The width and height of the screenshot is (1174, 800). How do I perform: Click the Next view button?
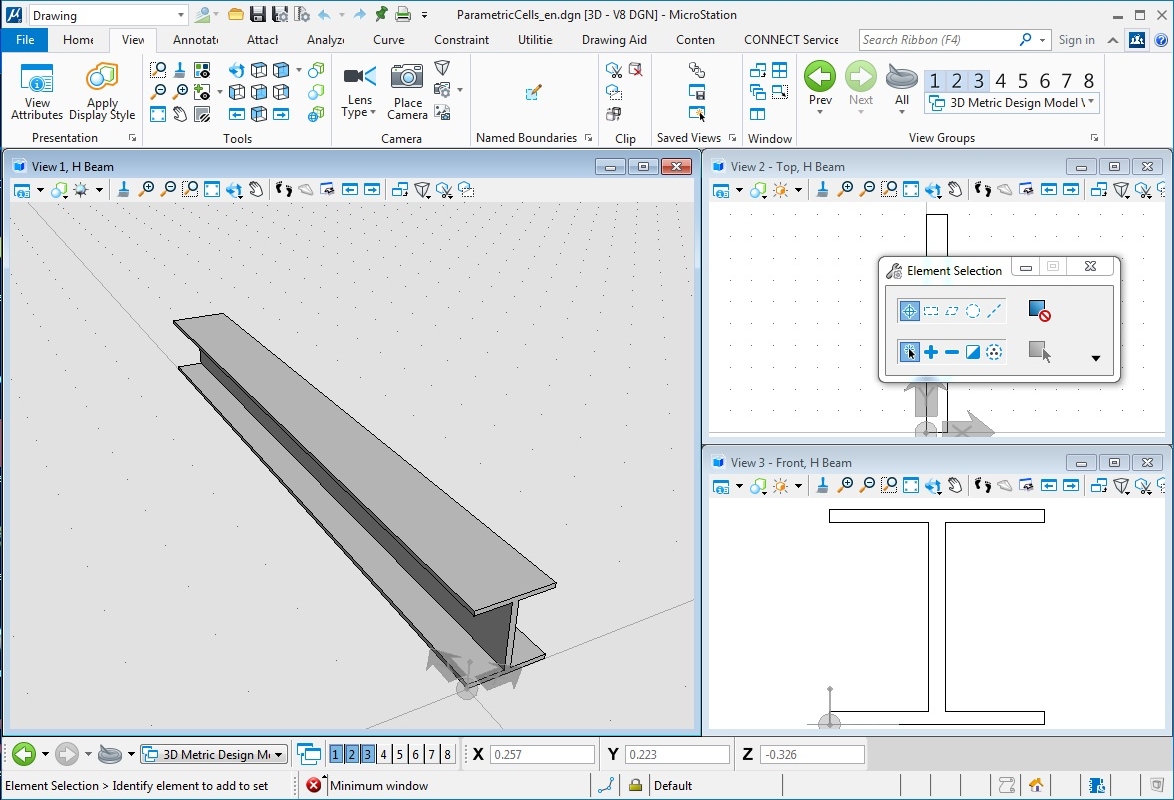(x=860, y=86)
